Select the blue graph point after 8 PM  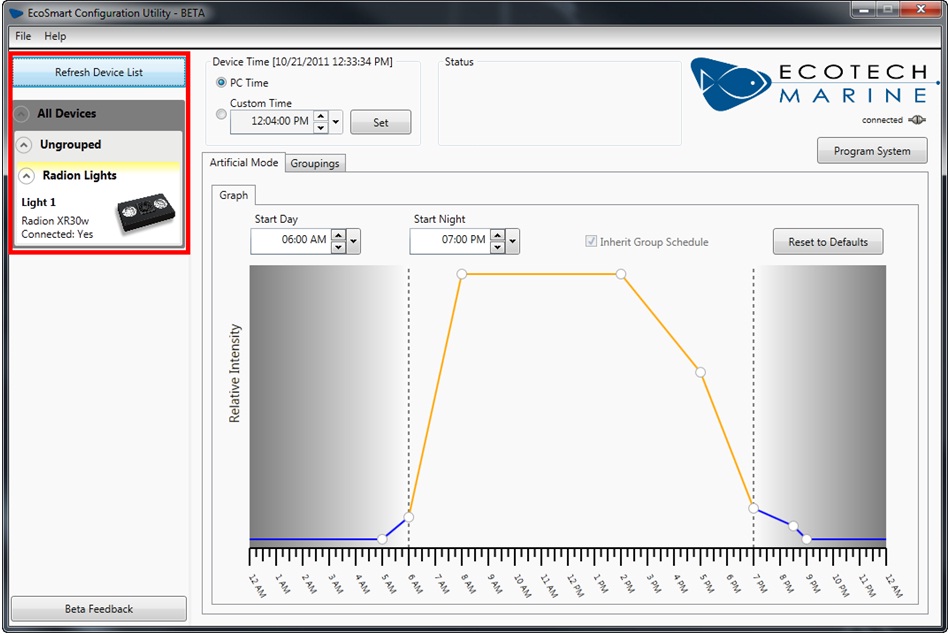tap(793, 526)
